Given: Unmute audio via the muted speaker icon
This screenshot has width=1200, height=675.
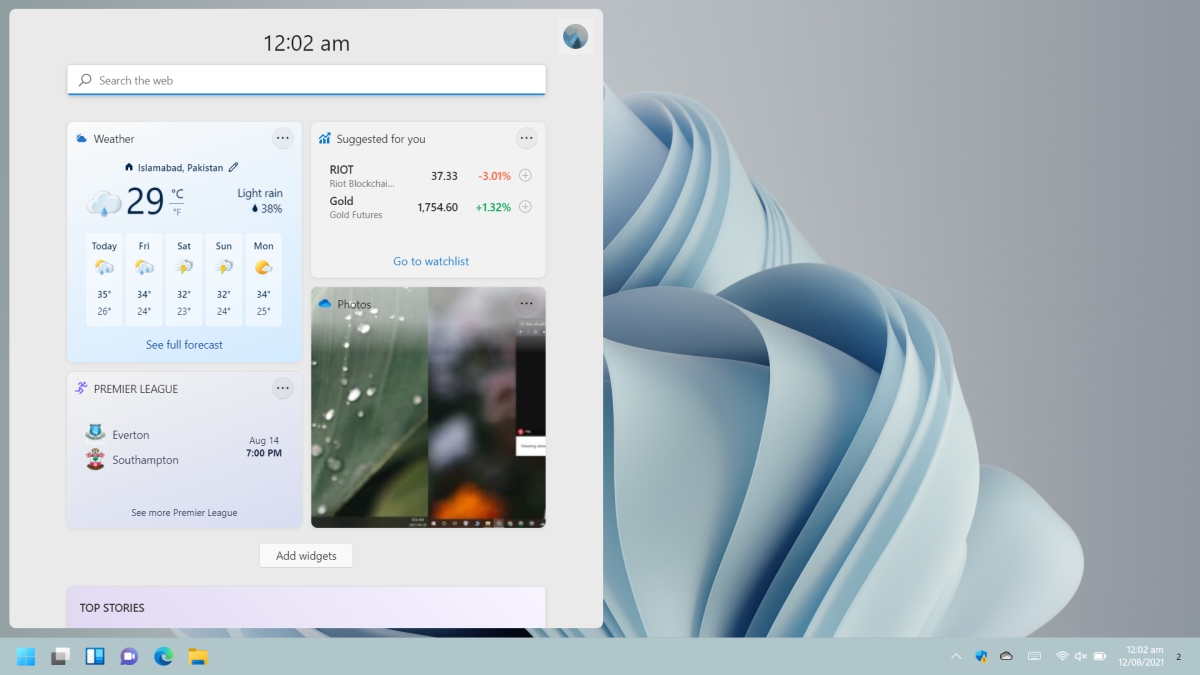Looking at the screenshot, I should [x=1081, y=657].
